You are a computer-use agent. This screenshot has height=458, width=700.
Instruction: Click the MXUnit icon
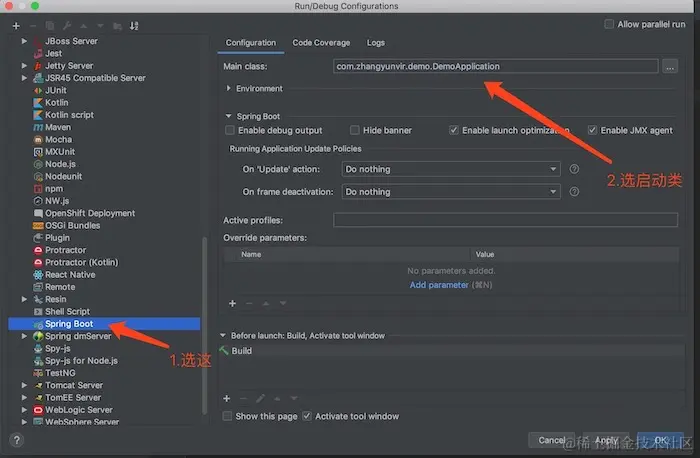click(38, 152)
